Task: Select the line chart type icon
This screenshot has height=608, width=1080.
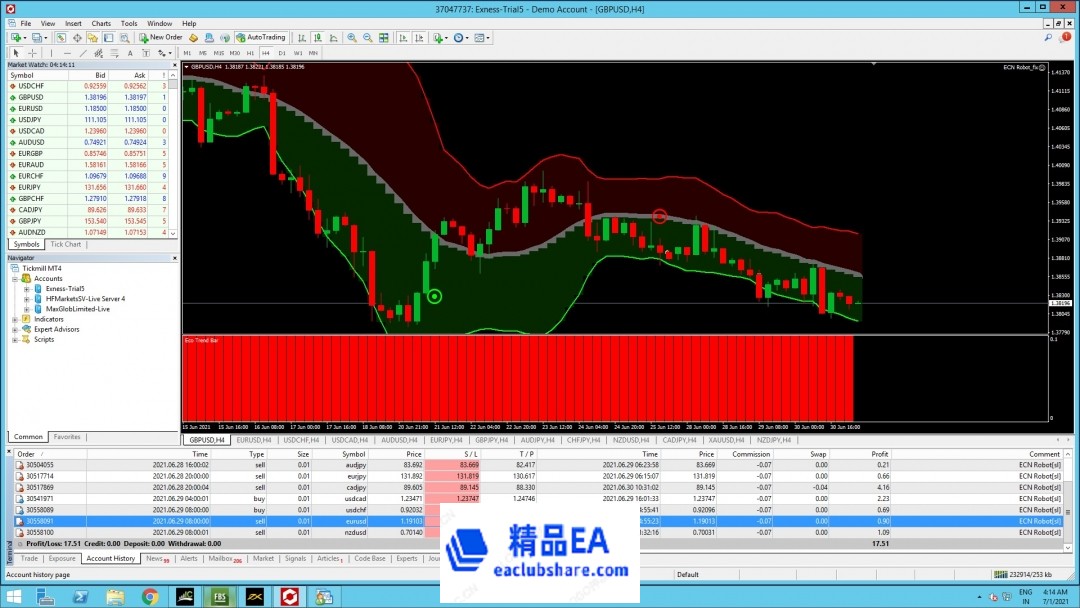Action: tap(333, 38)
